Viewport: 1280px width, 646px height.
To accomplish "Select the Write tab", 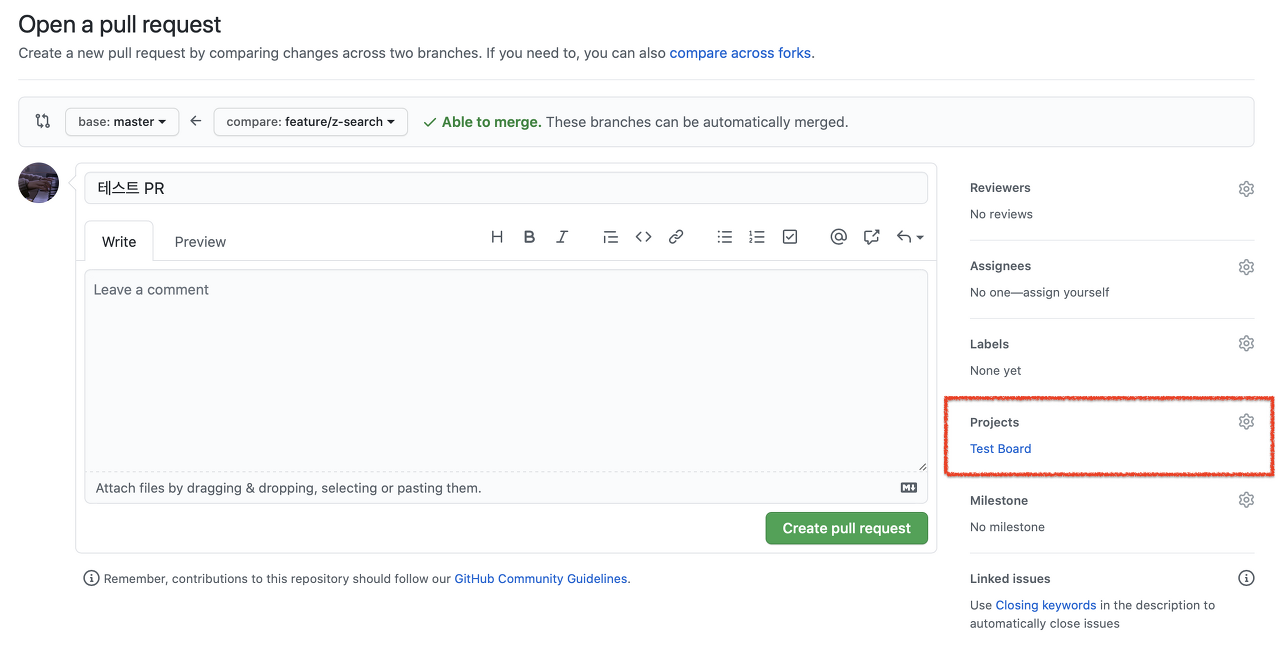I will pyautogui.click(x=118, y=241).
